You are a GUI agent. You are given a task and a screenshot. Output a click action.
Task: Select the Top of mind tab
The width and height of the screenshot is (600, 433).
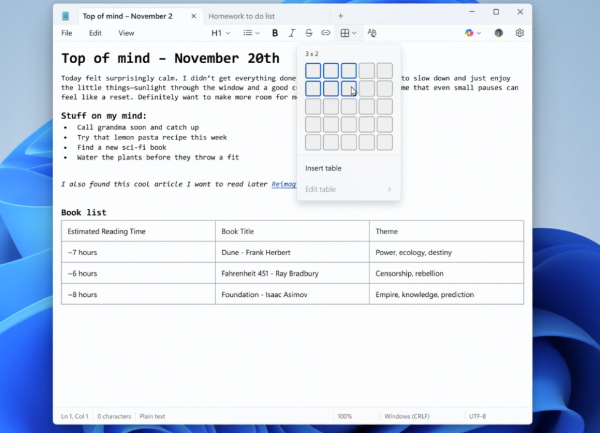pos(127,16)
